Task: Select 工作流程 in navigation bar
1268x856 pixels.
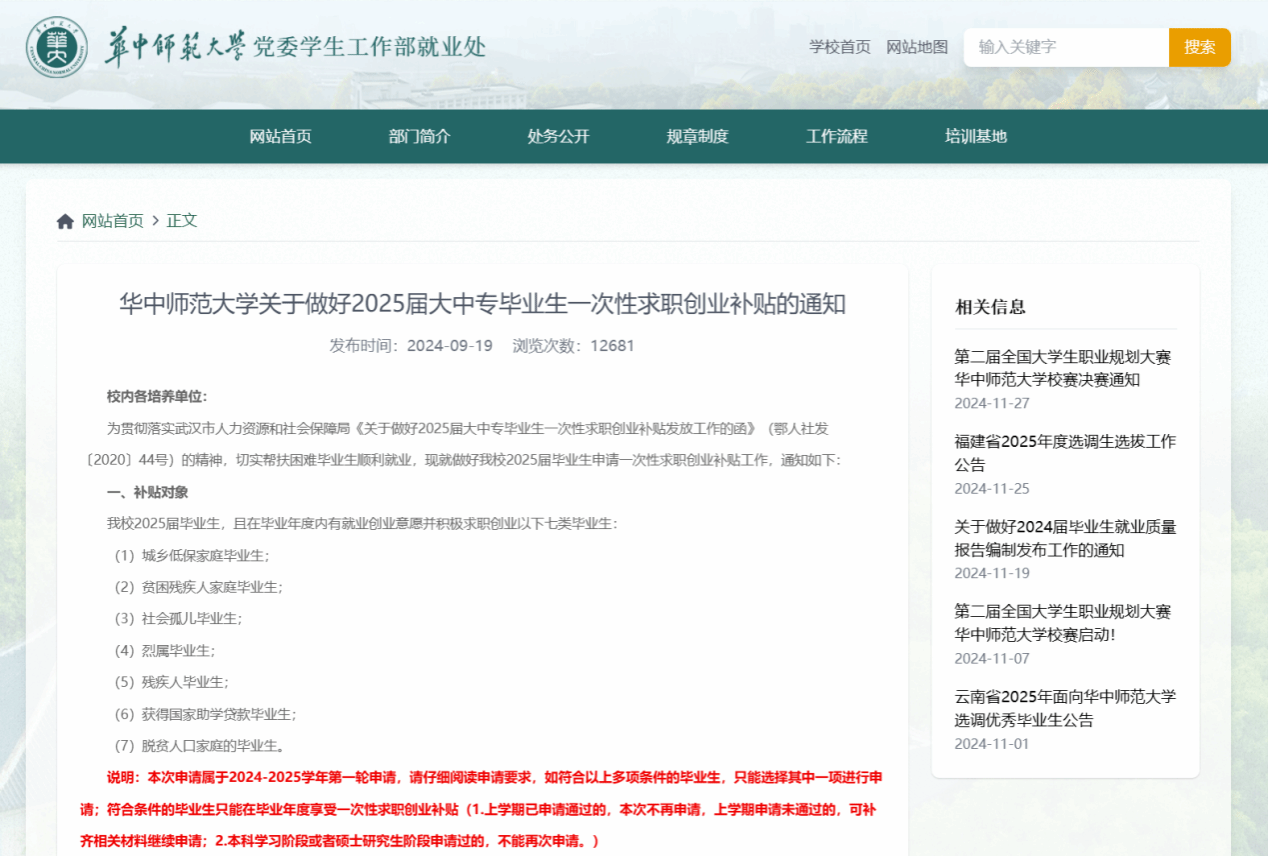Action: point(836,137)
